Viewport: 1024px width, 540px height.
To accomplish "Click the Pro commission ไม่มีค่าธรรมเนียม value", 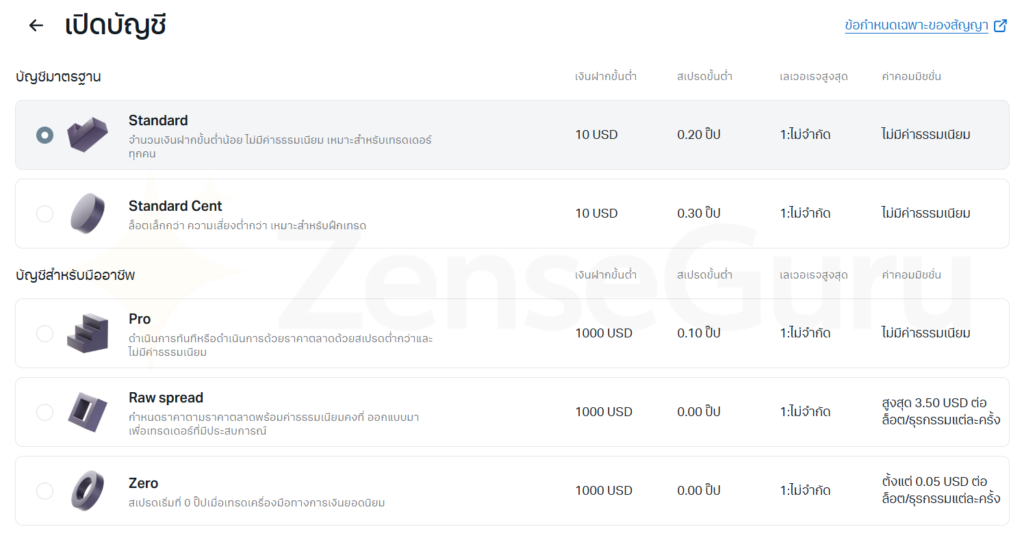I will (x=925, y=333).
